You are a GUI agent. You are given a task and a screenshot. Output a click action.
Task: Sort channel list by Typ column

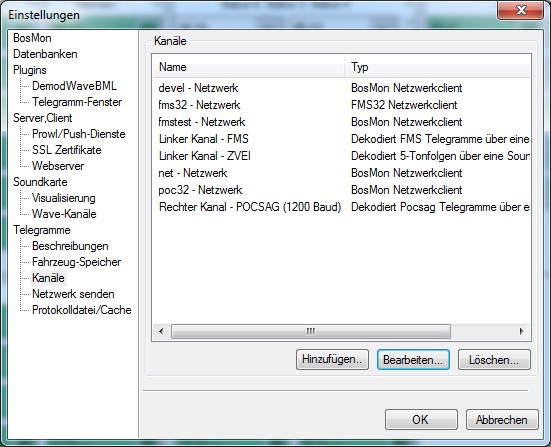pyautogui.click(x=437, y=67)
